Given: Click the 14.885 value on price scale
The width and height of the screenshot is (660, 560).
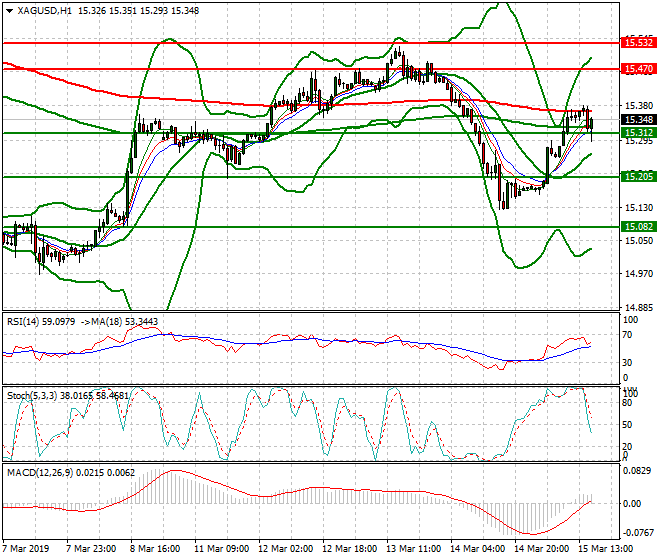Looking at the screenshot, I should pyautogui.click(x=637, y=308).
